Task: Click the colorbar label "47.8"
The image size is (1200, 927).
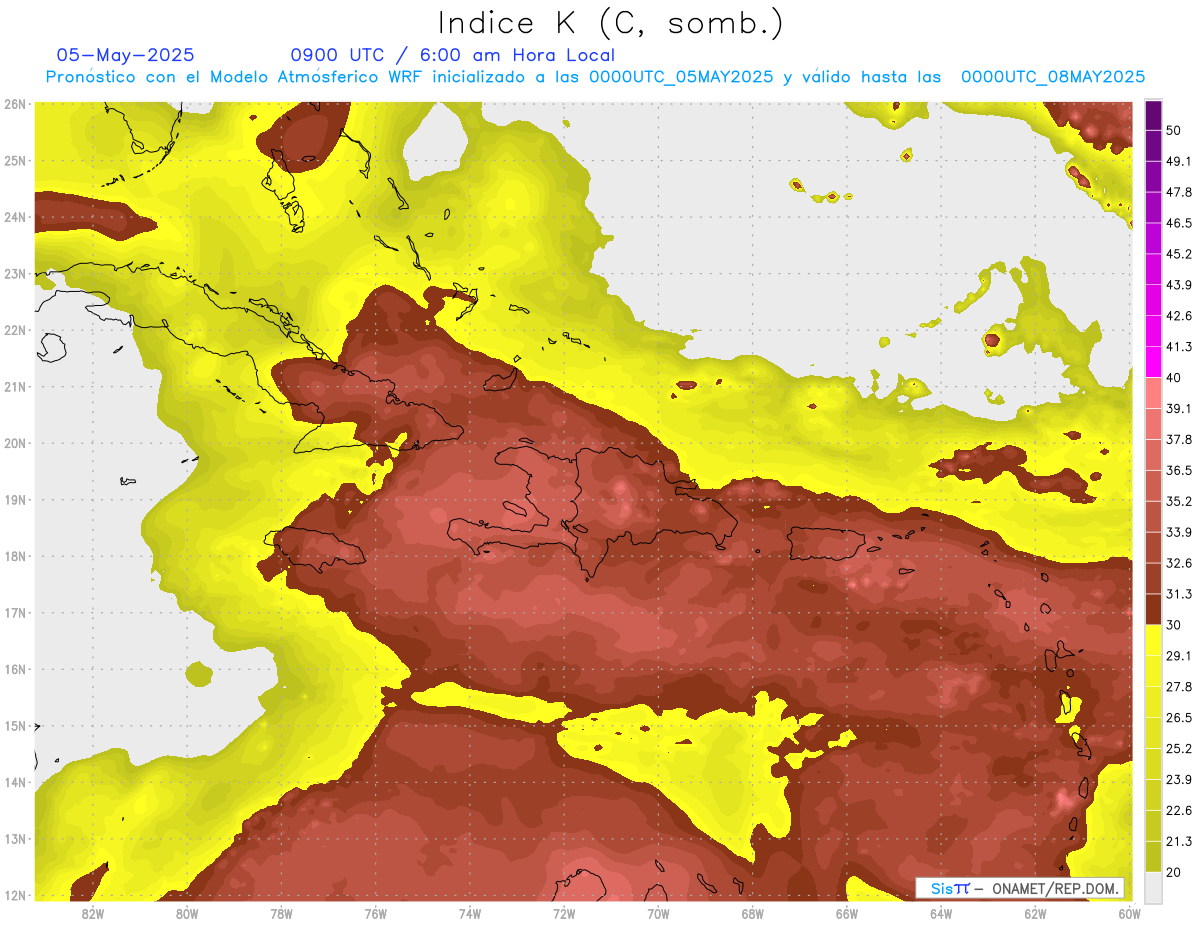Action: point(1178,192)
